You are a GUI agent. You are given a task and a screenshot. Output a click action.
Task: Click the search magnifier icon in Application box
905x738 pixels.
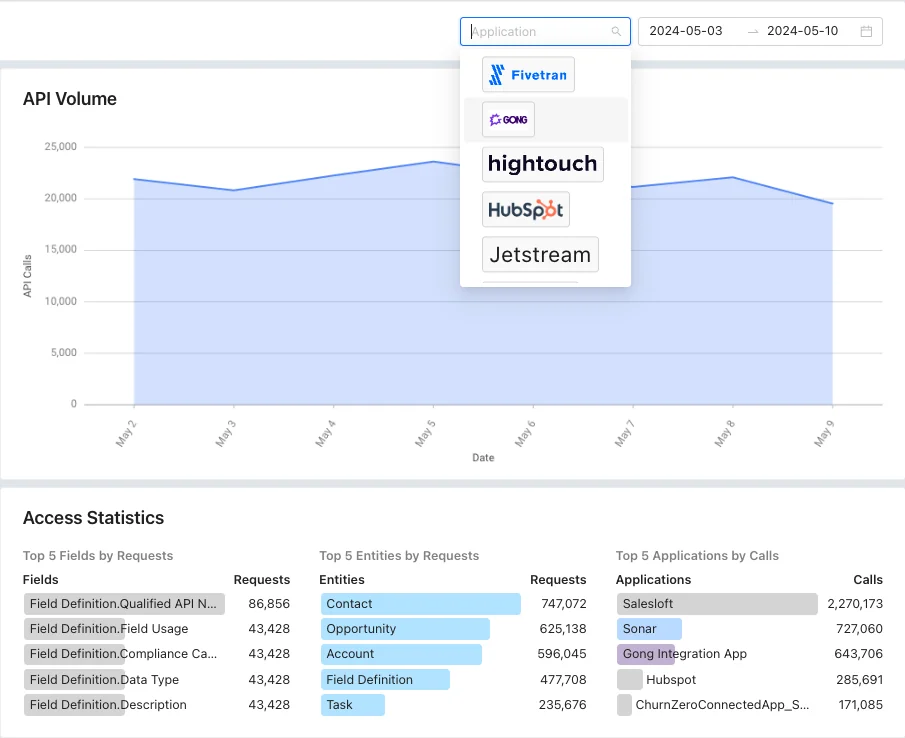coord(616,32)
